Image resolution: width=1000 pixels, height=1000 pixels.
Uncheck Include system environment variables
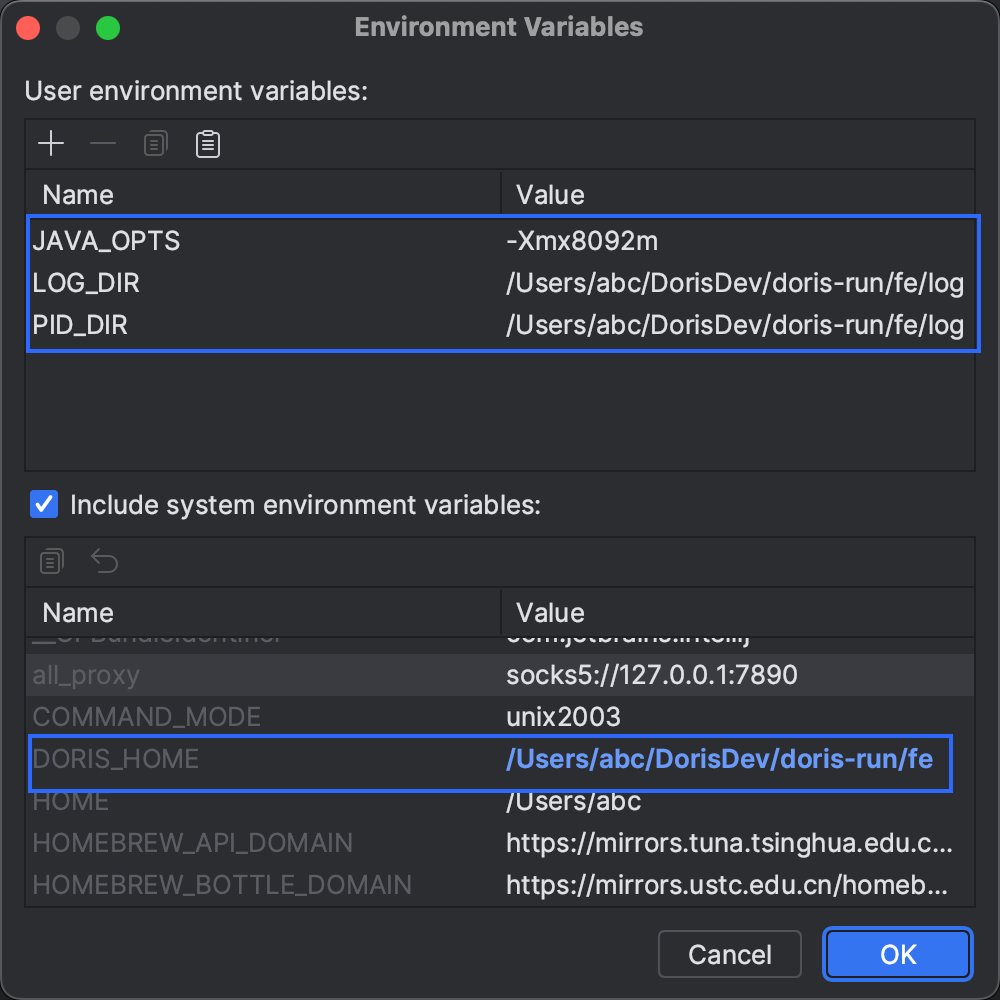44,504
